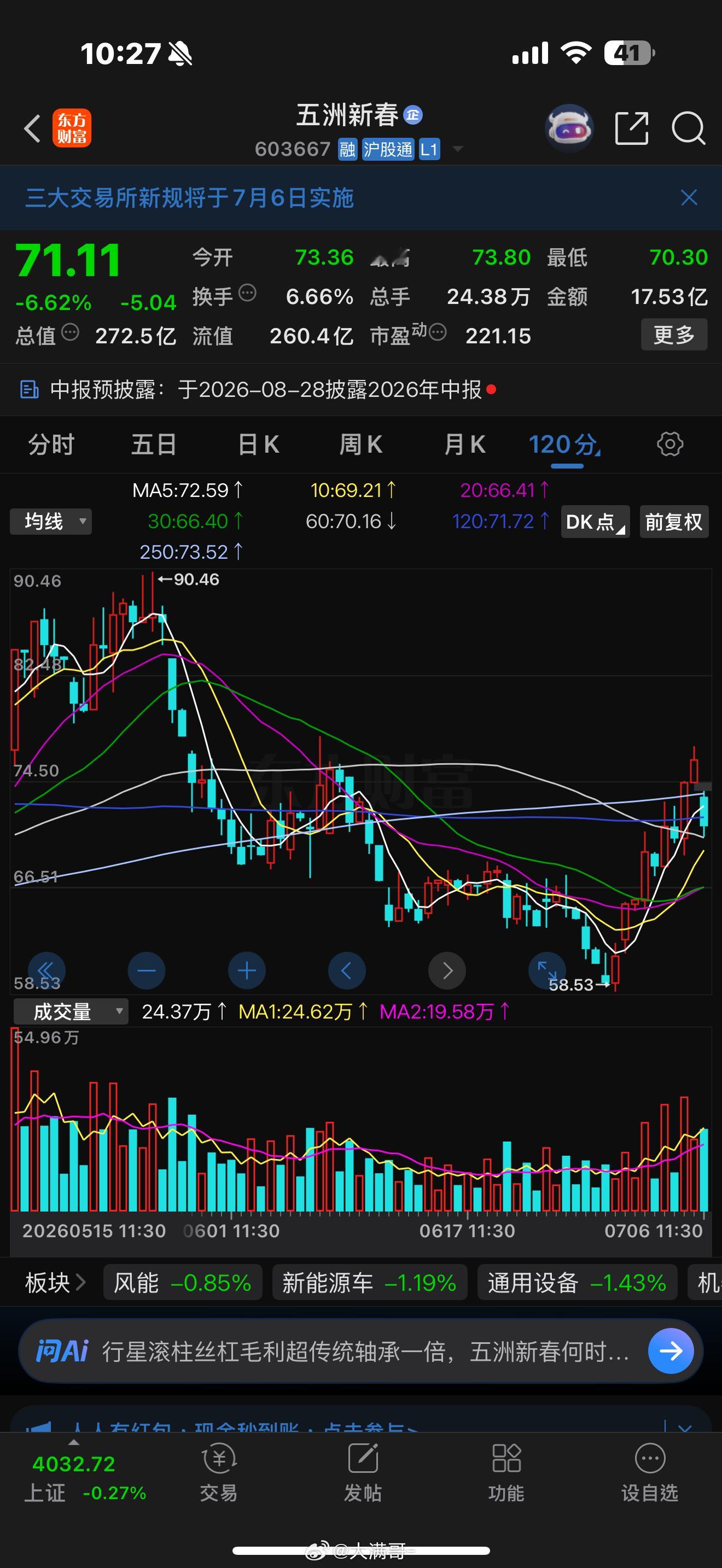Open chart settings gear icon
The width and height of the screenshot is (722, 1568).
coord(670,444)
